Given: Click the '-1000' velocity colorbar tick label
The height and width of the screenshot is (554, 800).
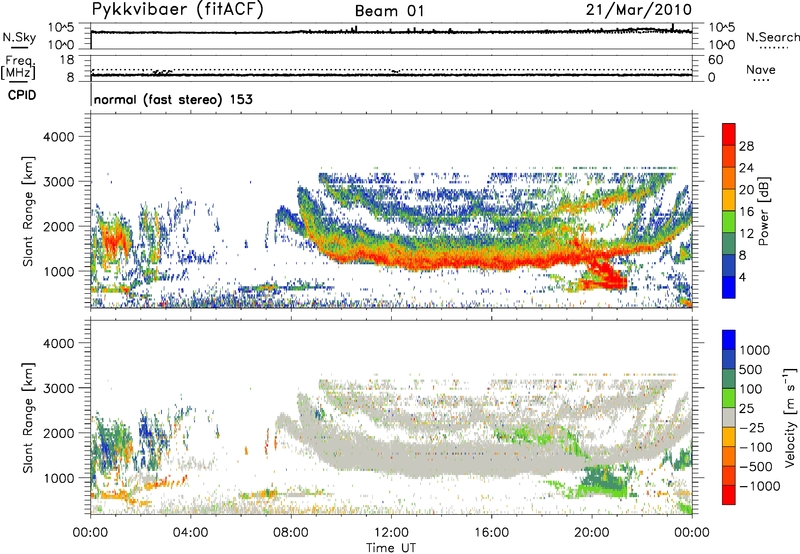Looking at the screenshot, I should click(760, 486).
